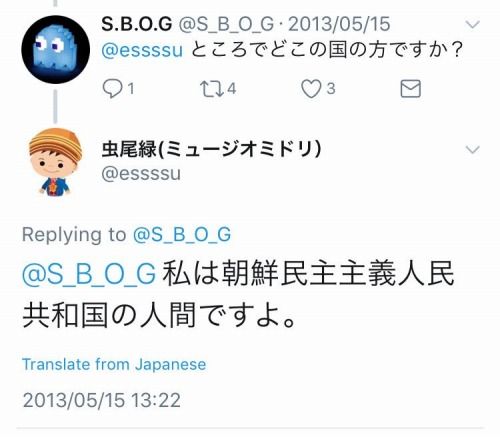Expand the chevron menu beside 虫尾緑's name
Image resolution: width=500 pixels, height=437 pixels.
click(x=472, y=150)
